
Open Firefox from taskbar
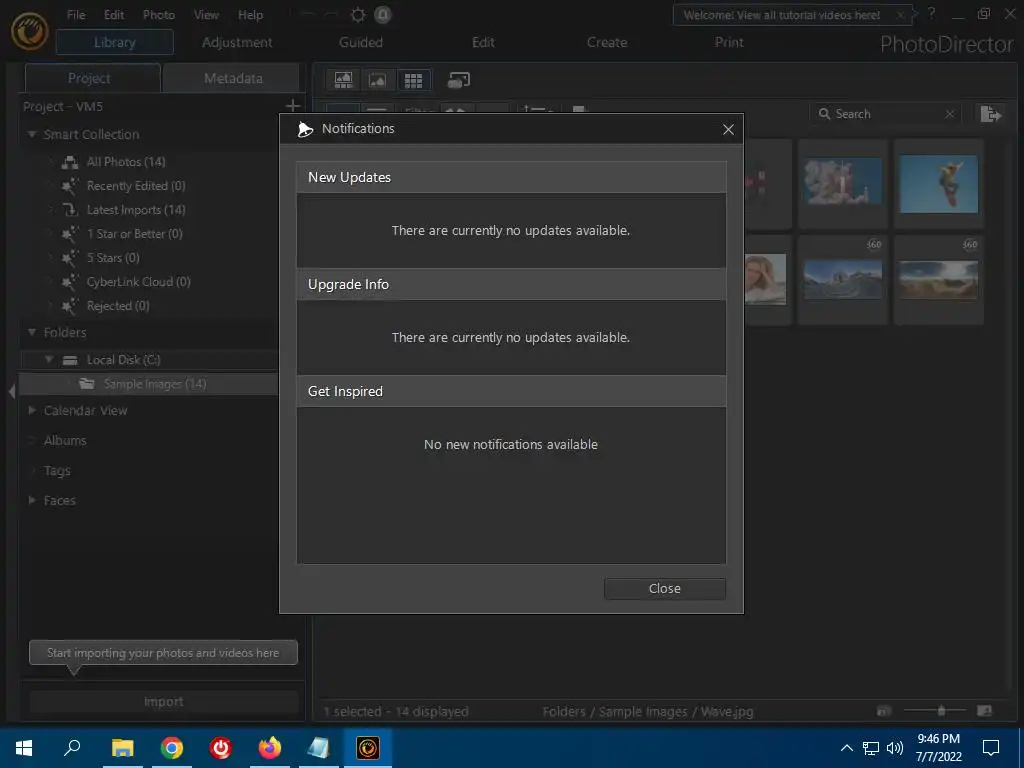(269, 748)
